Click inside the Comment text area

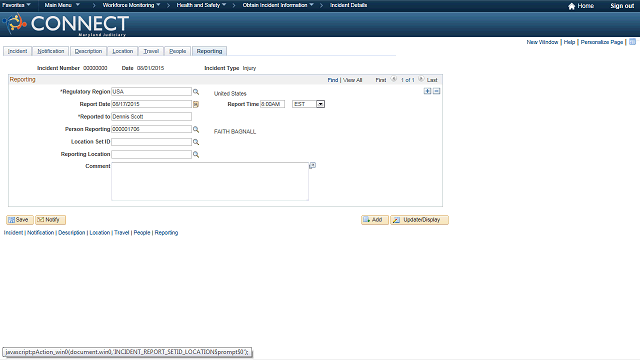point(210,182)
